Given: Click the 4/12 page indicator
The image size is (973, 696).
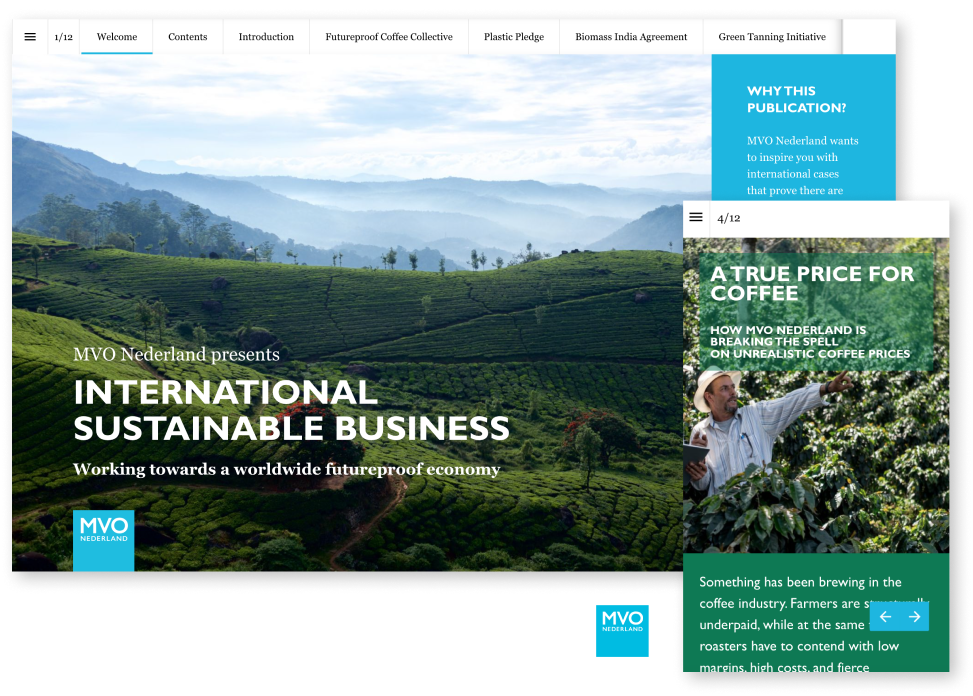Looking at the screenshot, I should pos(729,218).
